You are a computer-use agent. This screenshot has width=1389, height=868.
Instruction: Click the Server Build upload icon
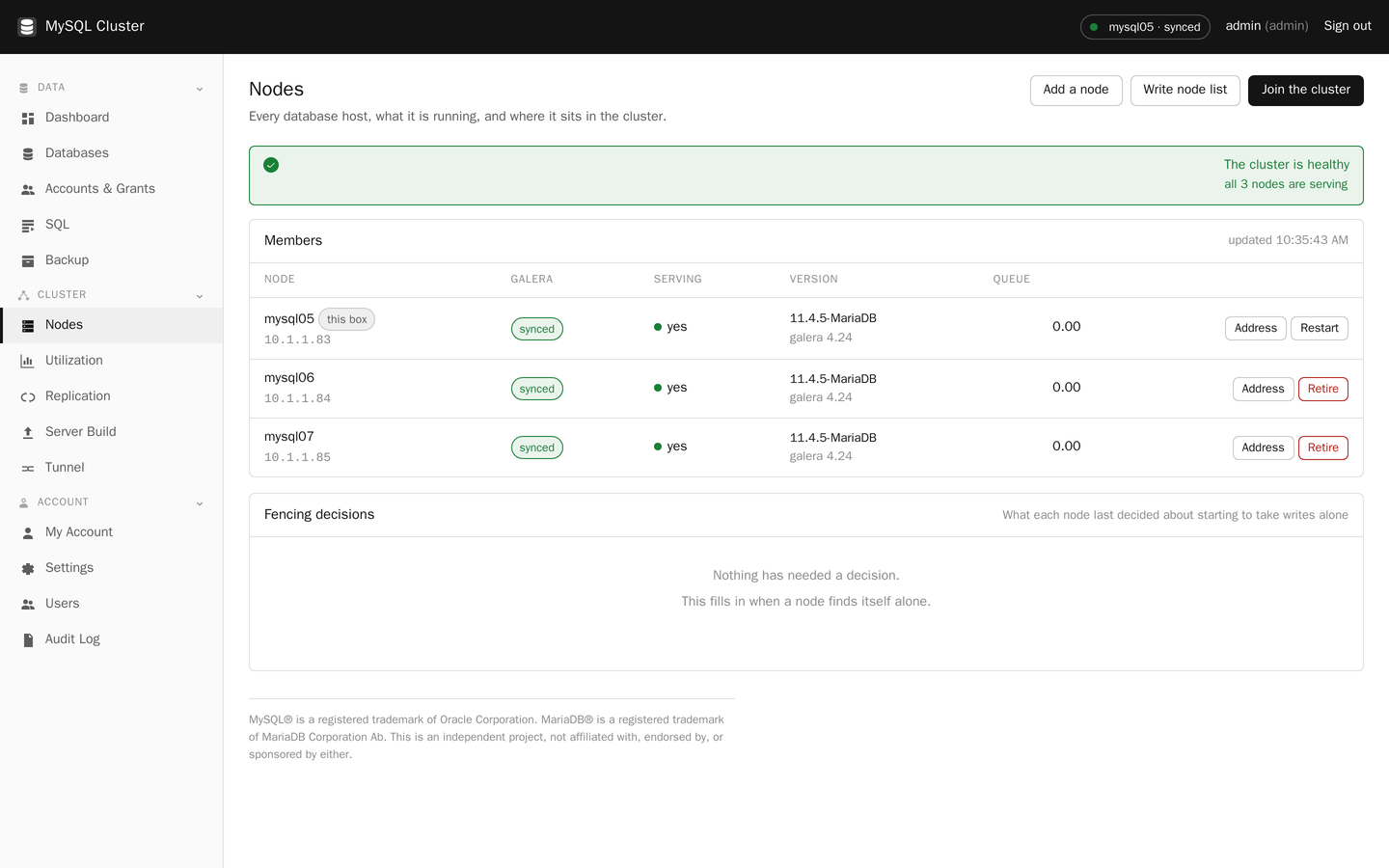pyautogui.click(x=28, y=432)
